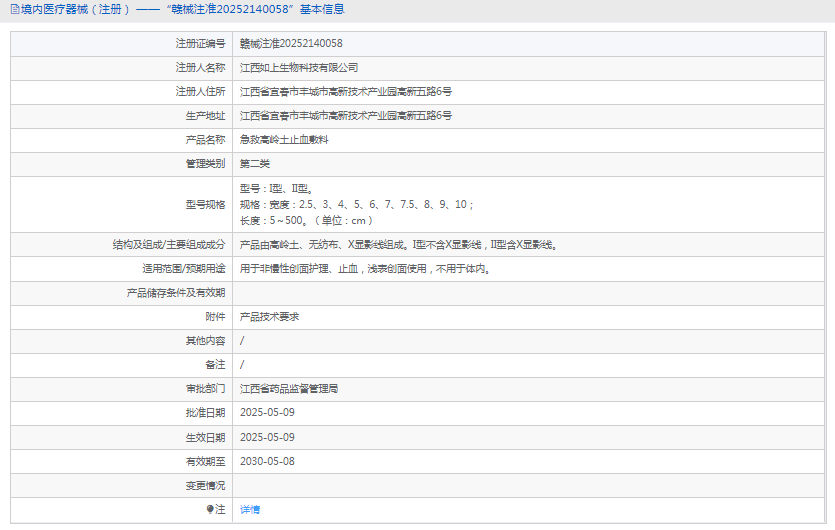Select attachment value 产品技术要求

pos(269,317)
